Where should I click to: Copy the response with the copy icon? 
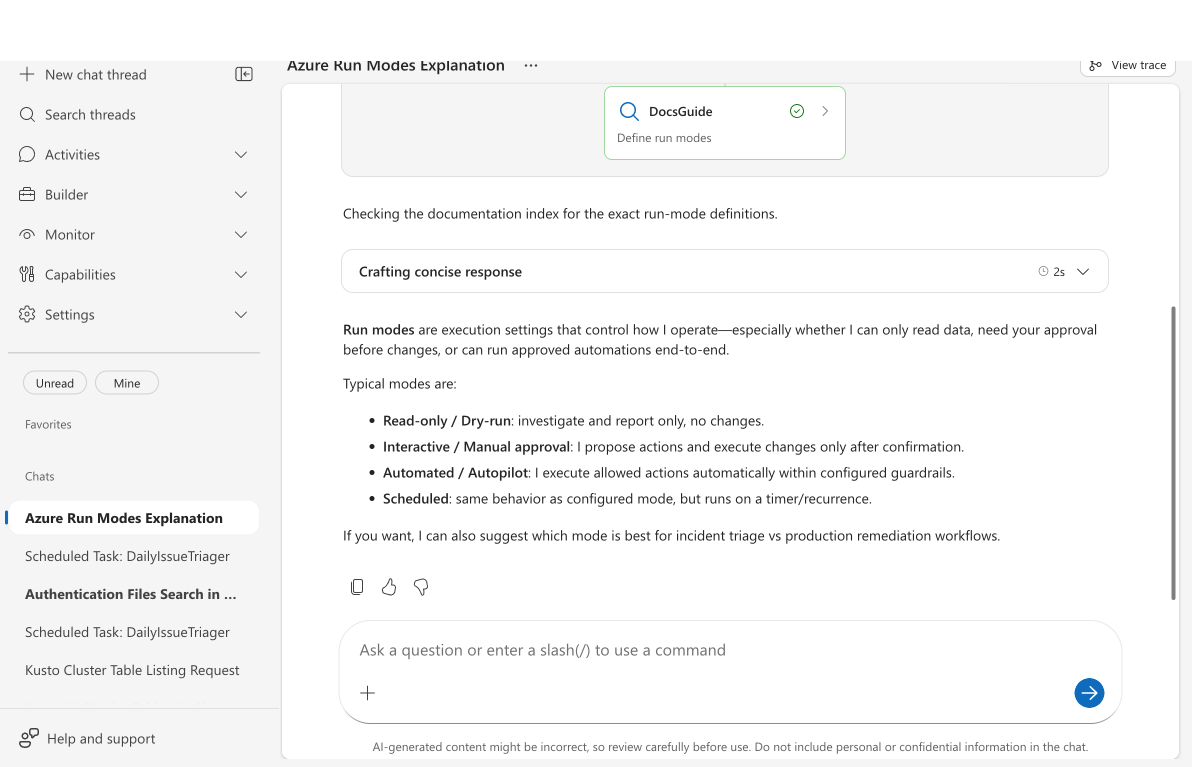(x=357, y=587)
